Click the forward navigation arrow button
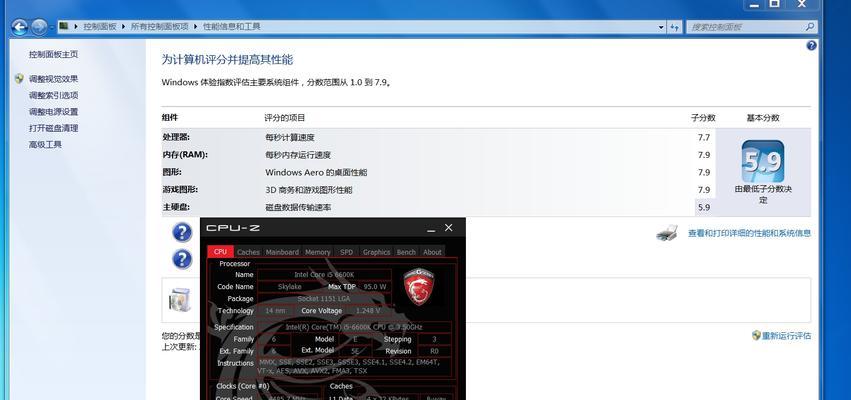Screen dimensions: 851x400 [x=39, y=27]
